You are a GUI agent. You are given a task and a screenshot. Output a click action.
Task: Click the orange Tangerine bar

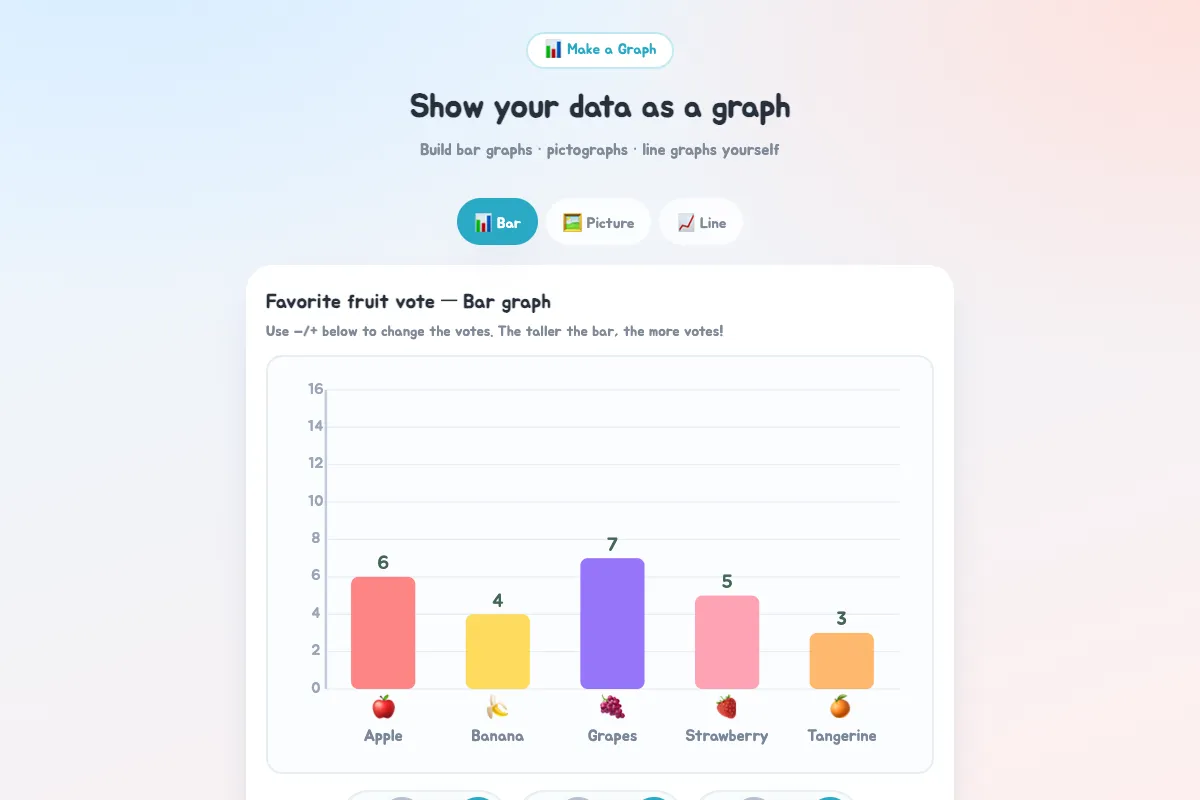coord(841,661)
